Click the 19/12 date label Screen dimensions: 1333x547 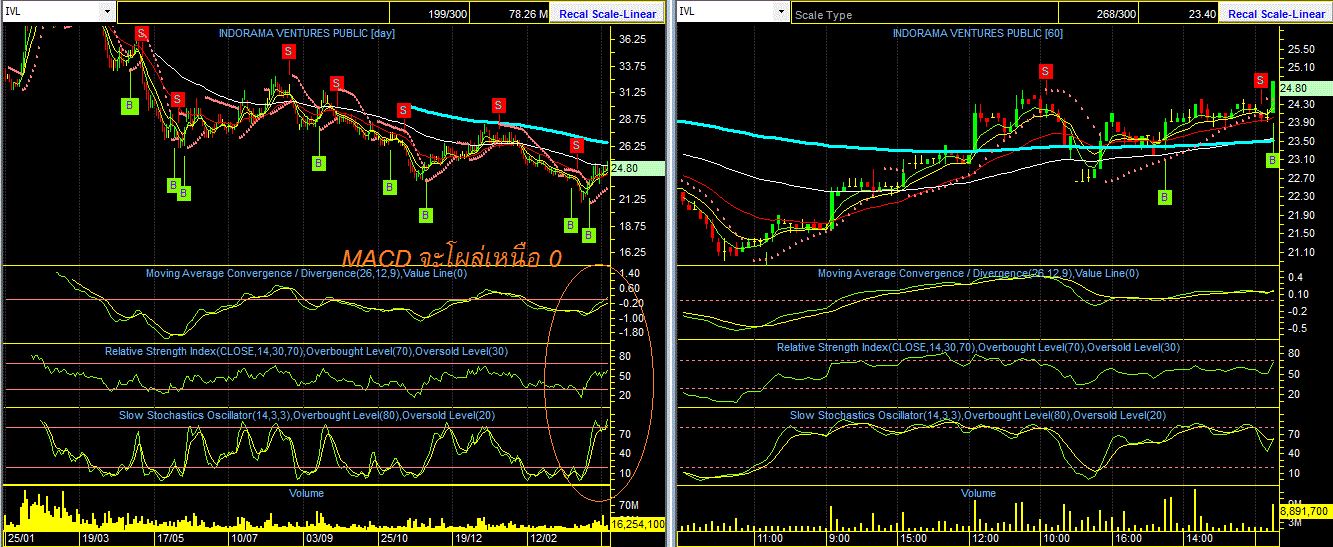tap(469, 538)
